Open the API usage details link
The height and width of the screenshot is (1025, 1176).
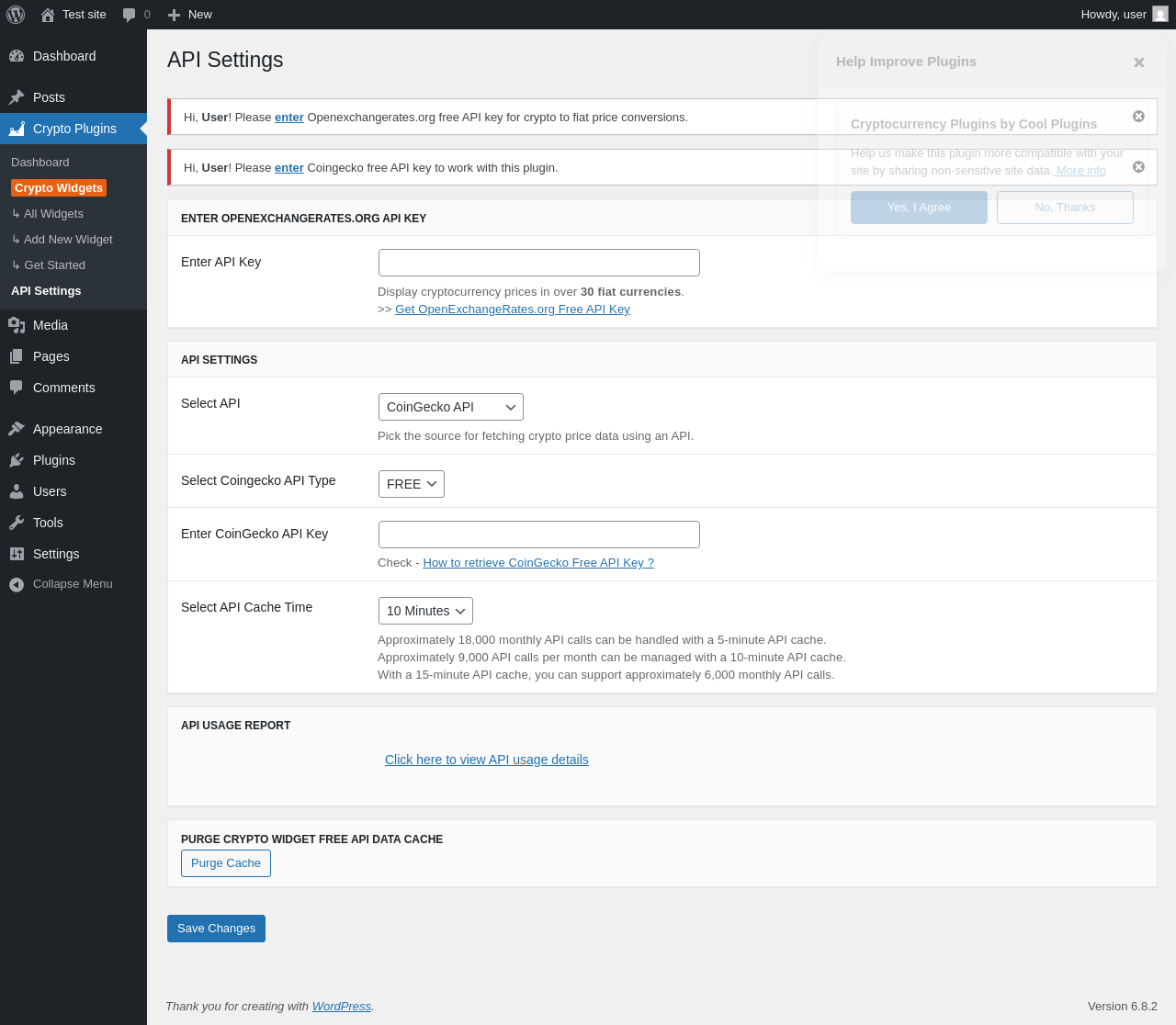pos(486,760)
